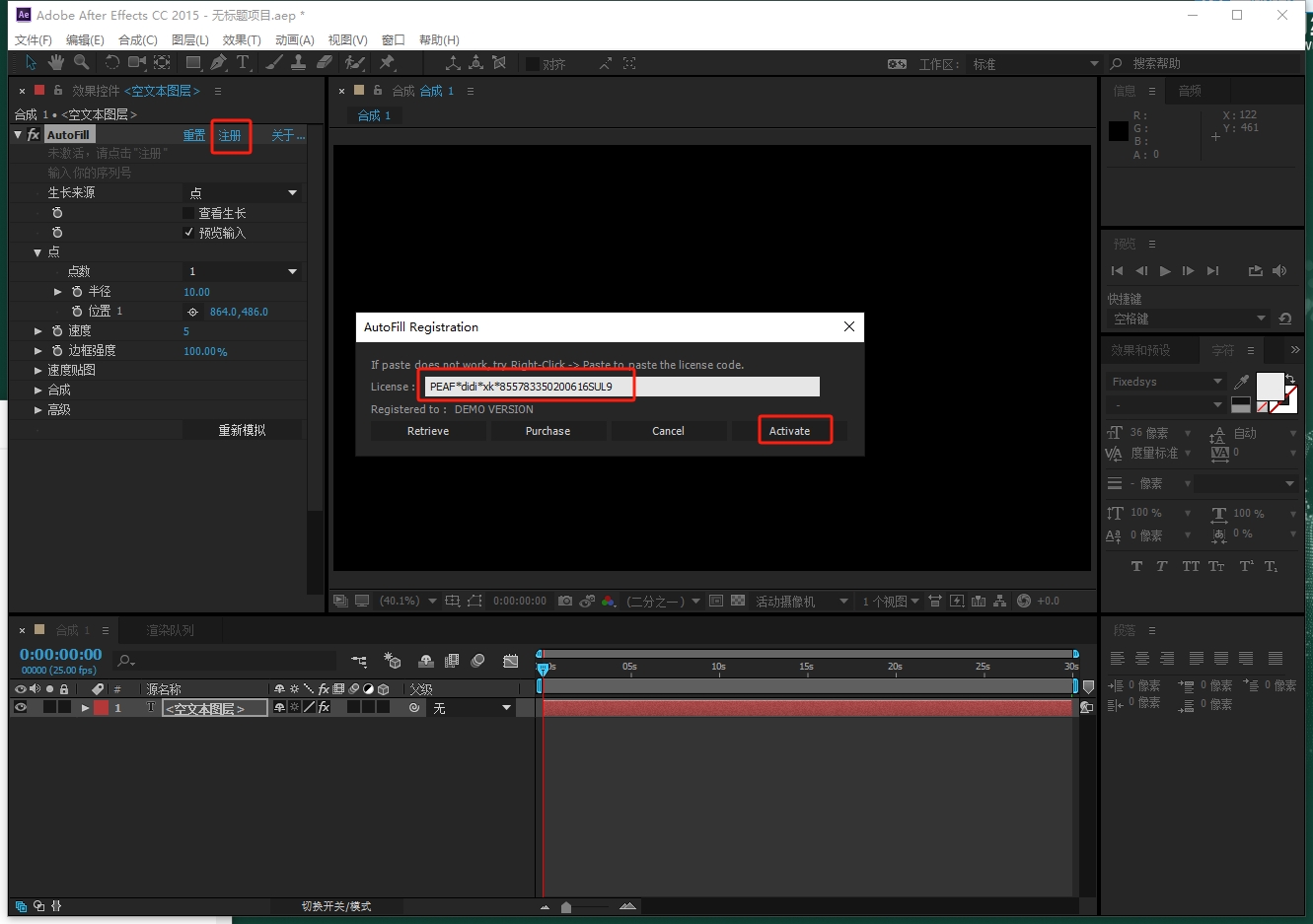Select the Hand tool
This screenshot has height=924, width=1313.
[x=56, y=63]
